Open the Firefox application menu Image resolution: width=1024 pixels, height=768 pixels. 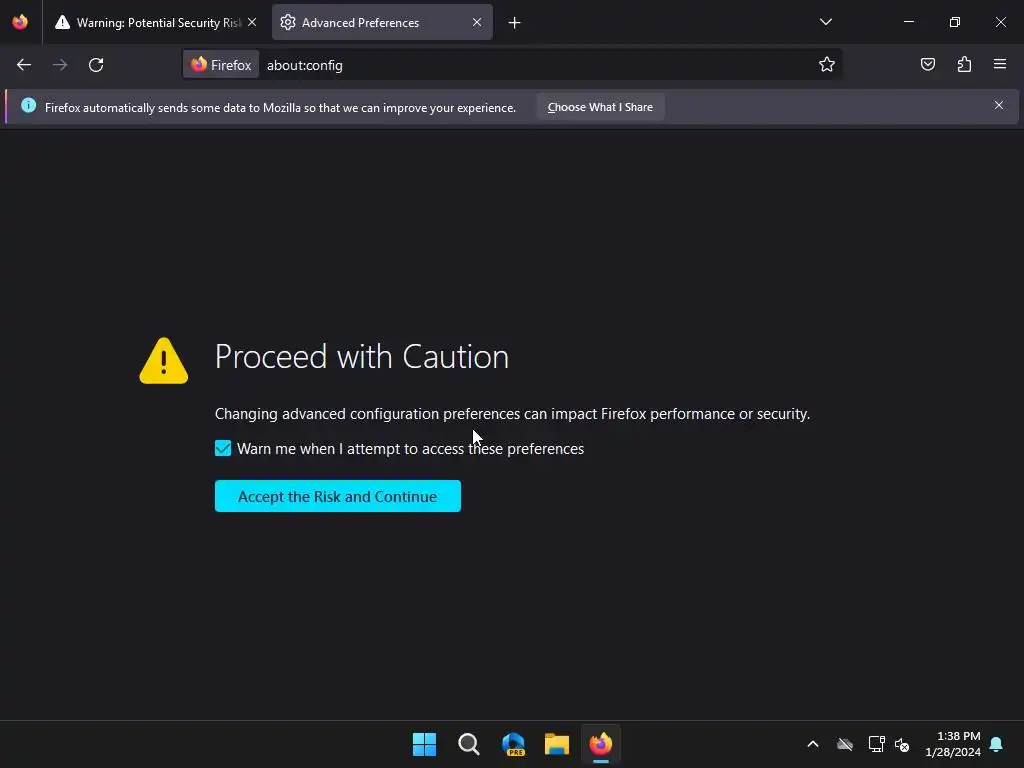pos(1000,65)
